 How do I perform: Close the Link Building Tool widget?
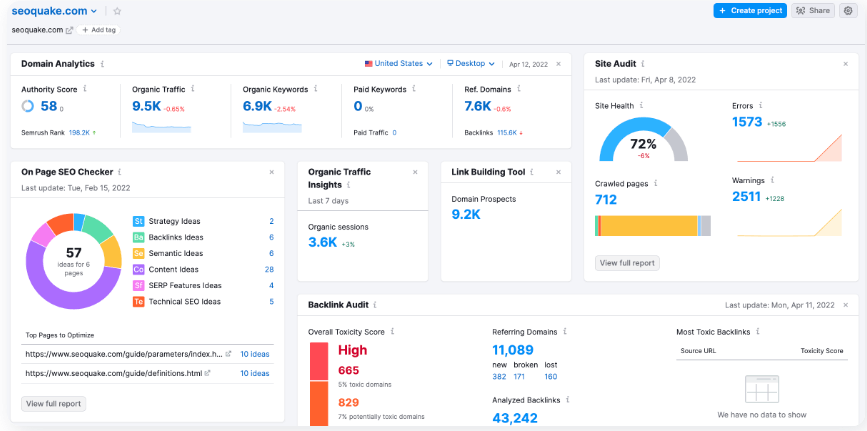[558, 172]
